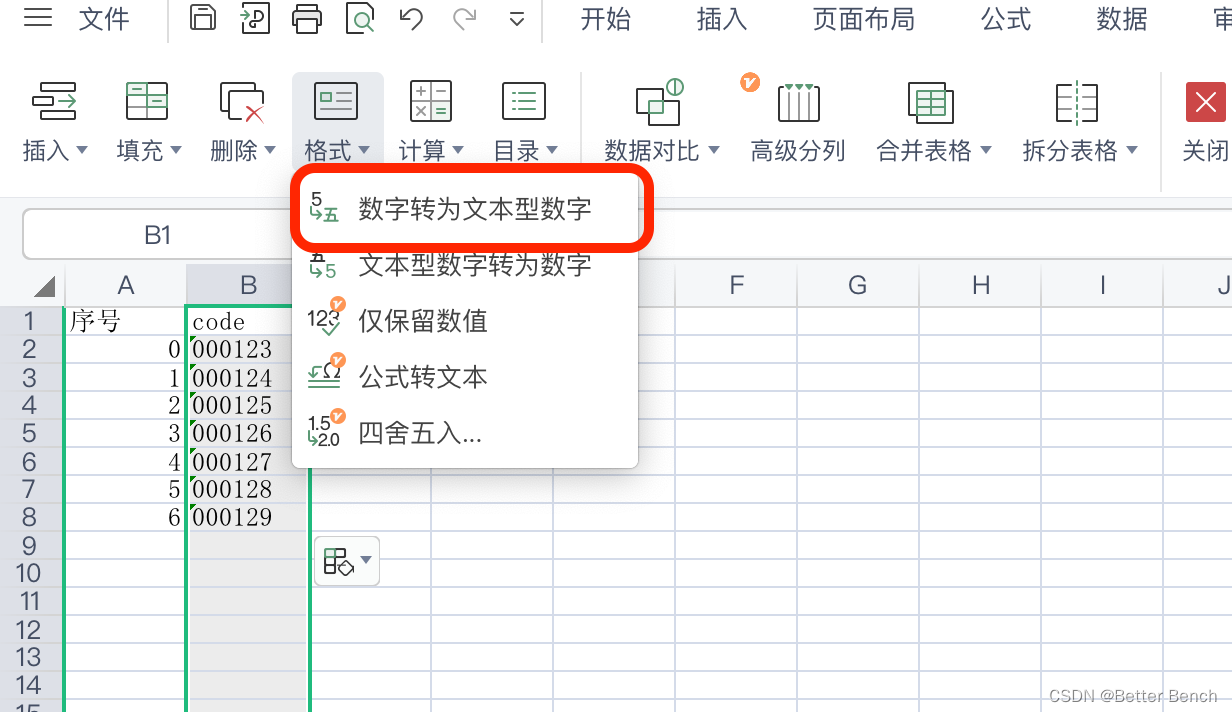Click the 插入 tool icon in the ribbon

click(55, 101)
